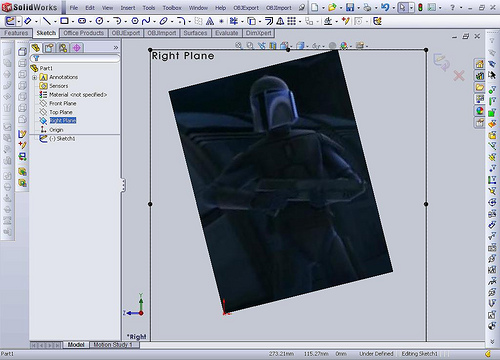Open the Tools menu
Screen dimensions: 500x360
tap(149, 8)
